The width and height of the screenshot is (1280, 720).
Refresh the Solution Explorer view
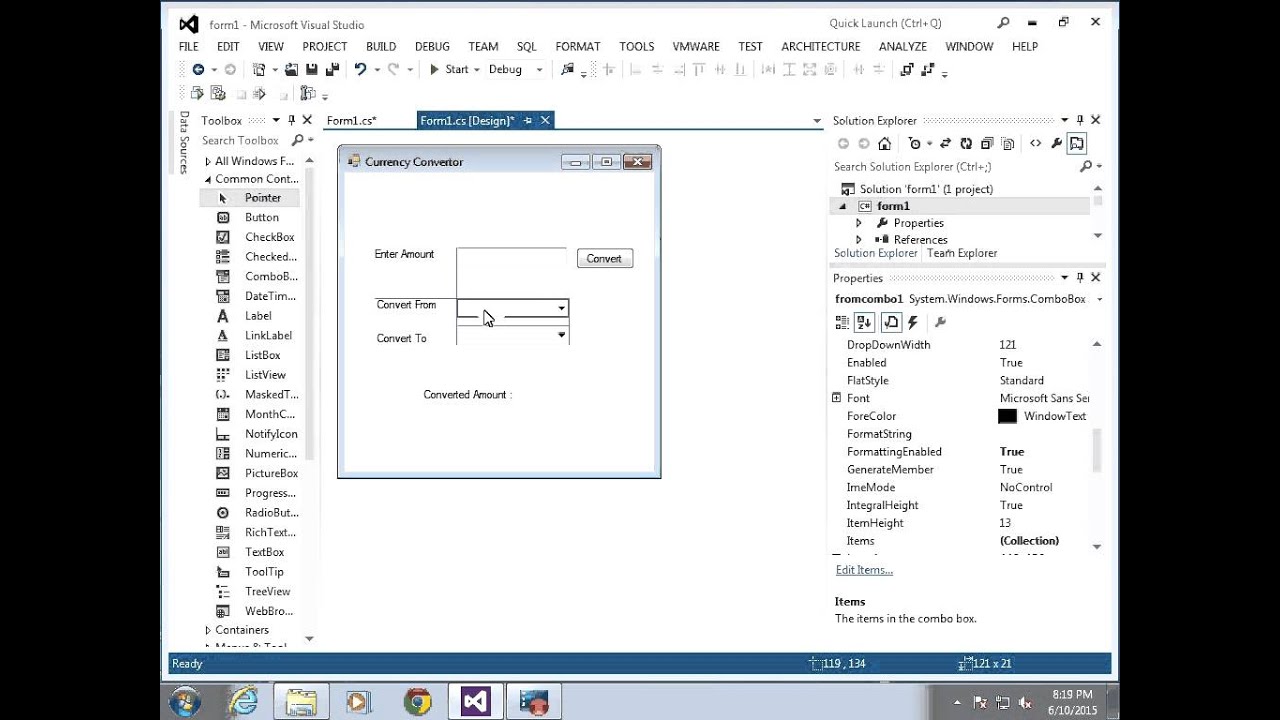[x=966, y=144]
